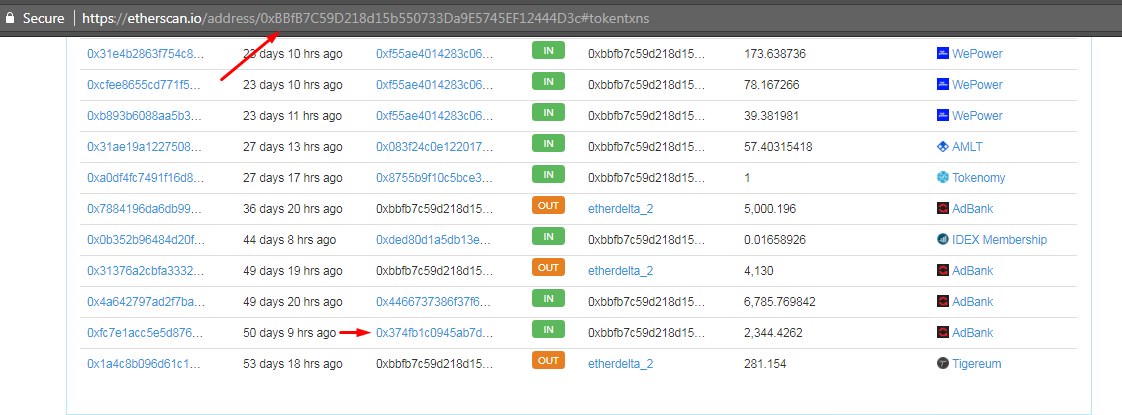Open sender 0xf55ae4014283c06... in 78.167266 row
Image resolution: width=1122 pixels, height=415 pixels.
434,84
